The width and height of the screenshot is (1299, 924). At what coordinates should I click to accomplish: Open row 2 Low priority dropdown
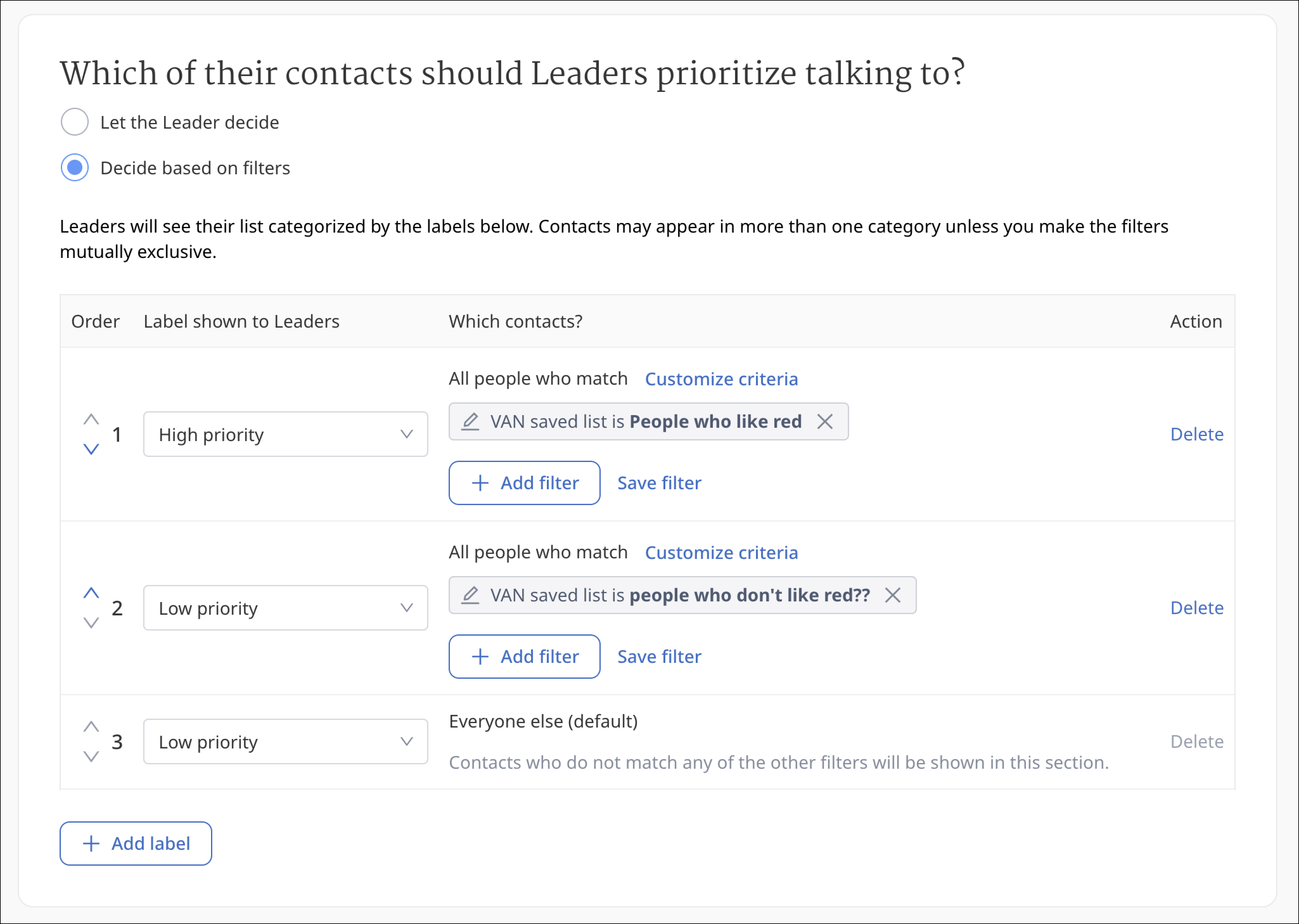[x=285, y=608]
